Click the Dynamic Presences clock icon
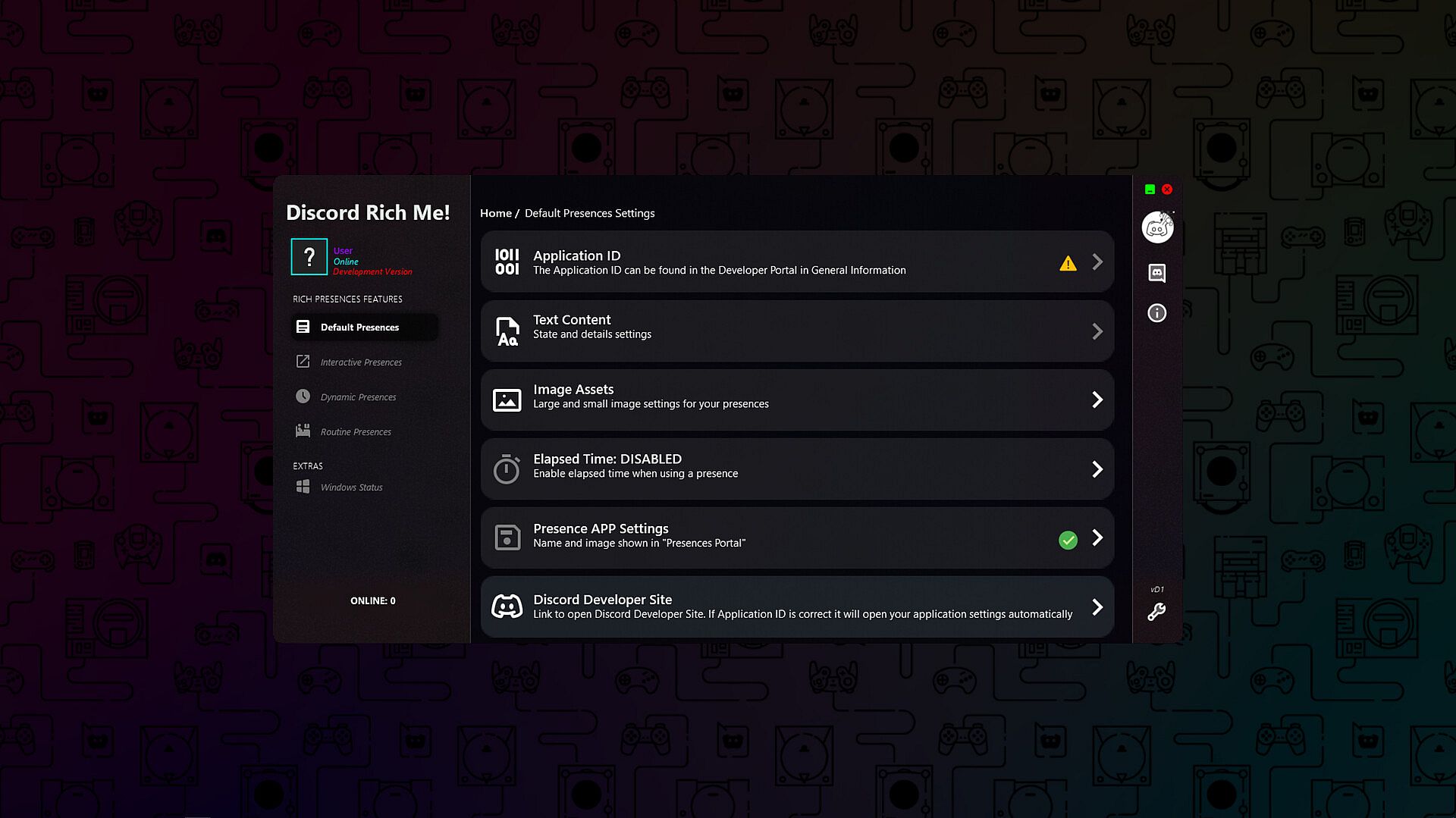The height and width of the screenshot is (818, 1456). [x=303, y=396]
